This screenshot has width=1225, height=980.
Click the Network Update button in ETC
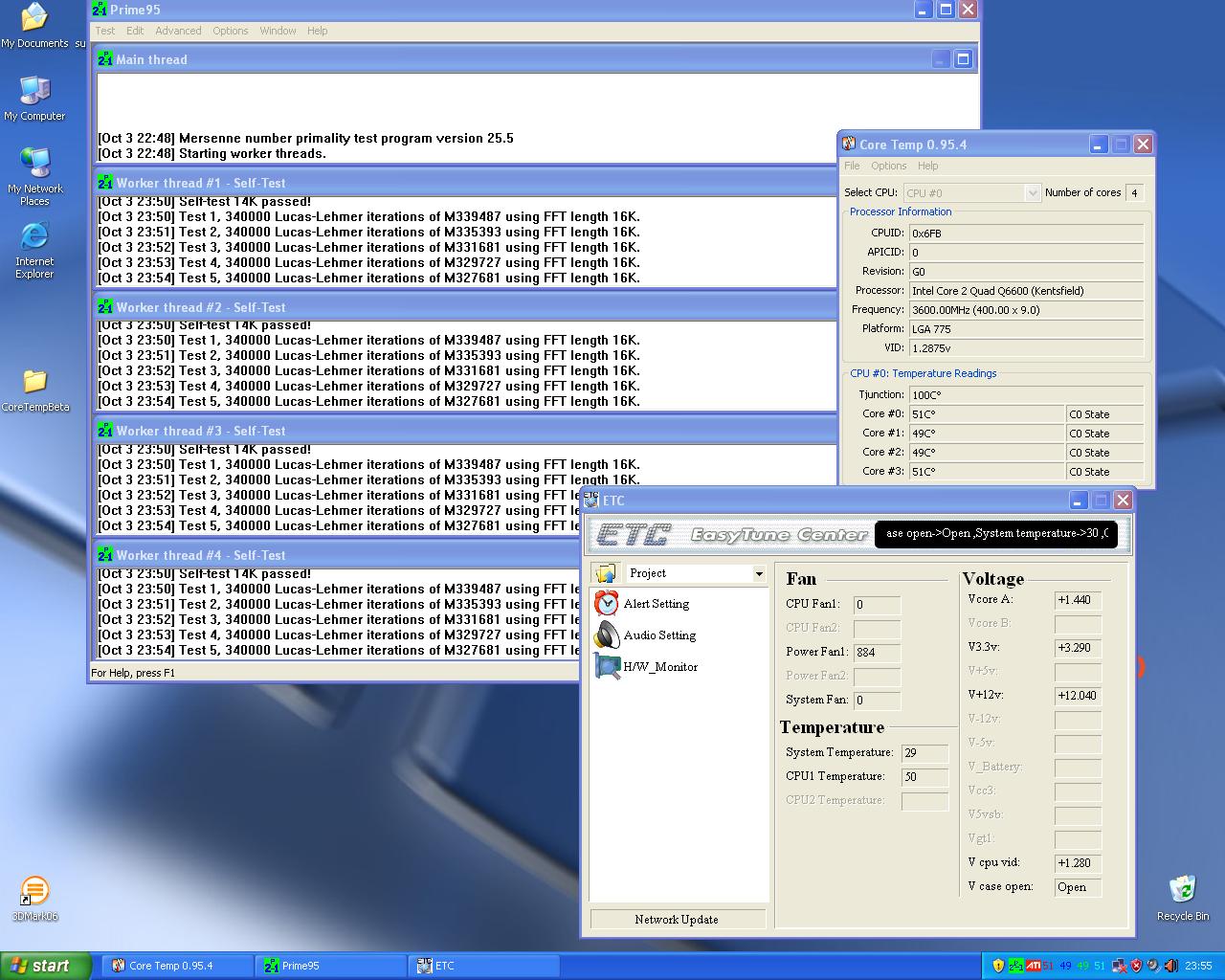tap(678, 919)
